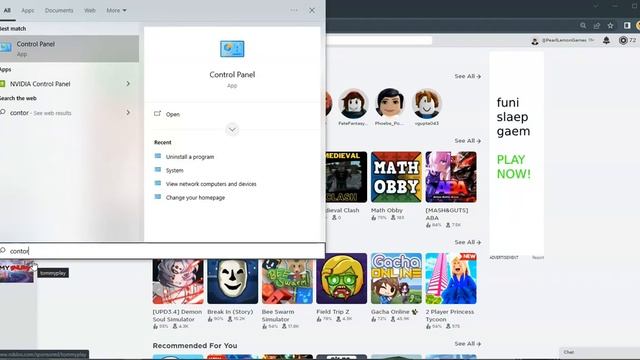The width and height of the screenshot is (640, 360).
Task: Click See All above Gacha Online row
Action: click(468, 242)
